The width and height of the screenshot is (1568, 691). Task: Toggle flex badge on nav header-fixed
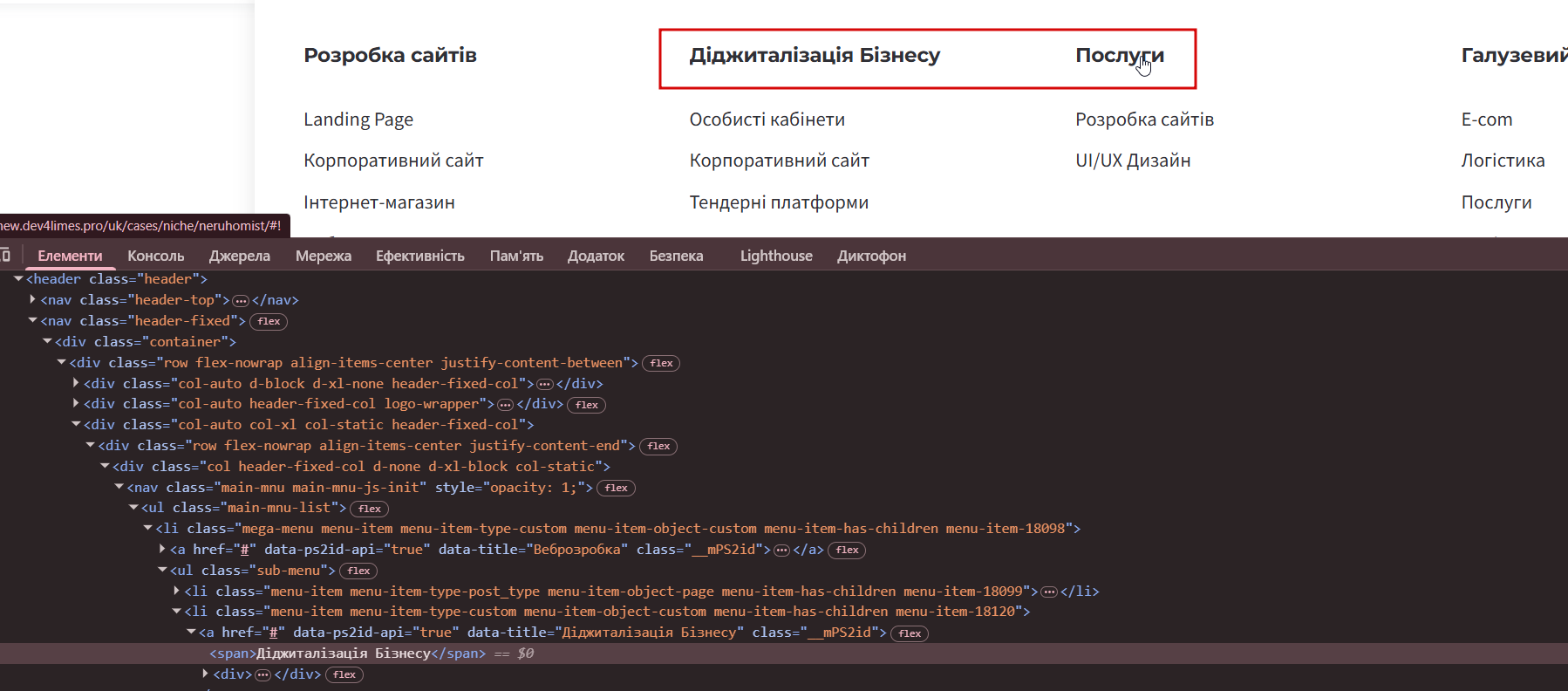click(269, 322)
